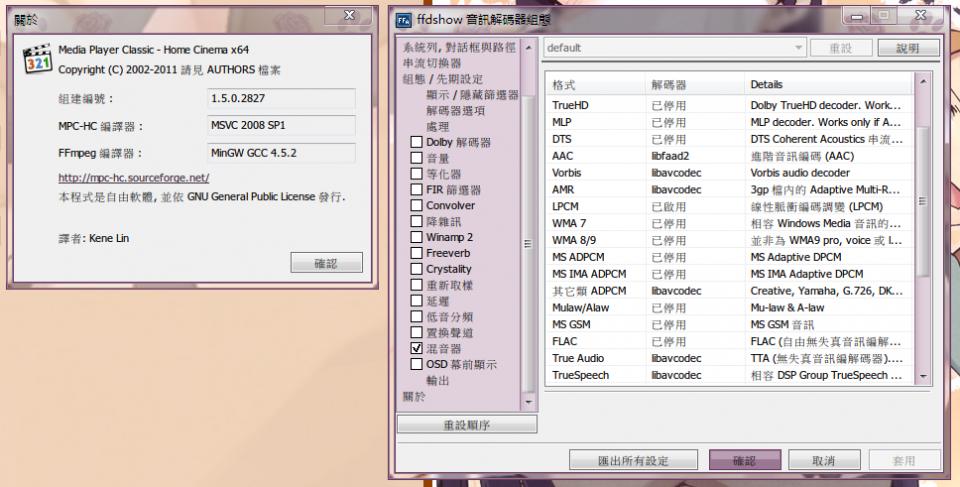Click the 套用 apply button
The width and height of the screenshot is (960, 487).
click(x=904, y=460)
